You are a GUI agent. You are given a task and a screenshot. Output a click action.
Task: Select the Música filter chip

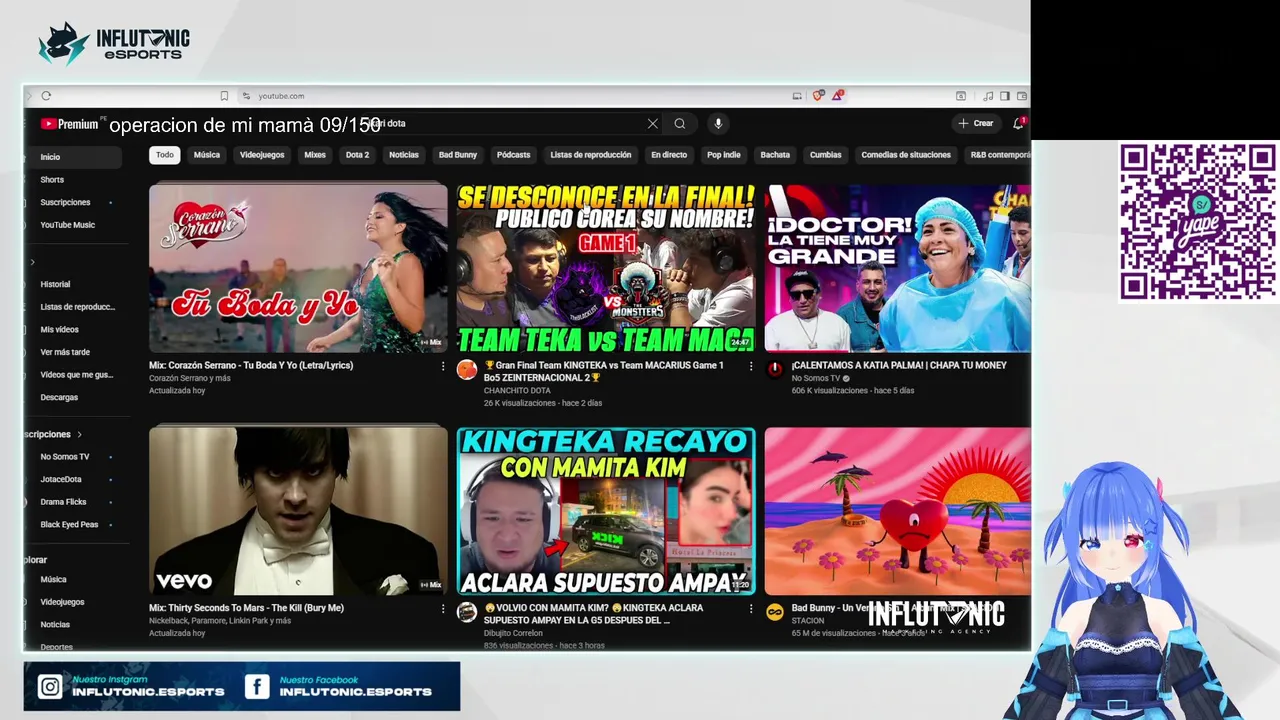tap(207, 155)
